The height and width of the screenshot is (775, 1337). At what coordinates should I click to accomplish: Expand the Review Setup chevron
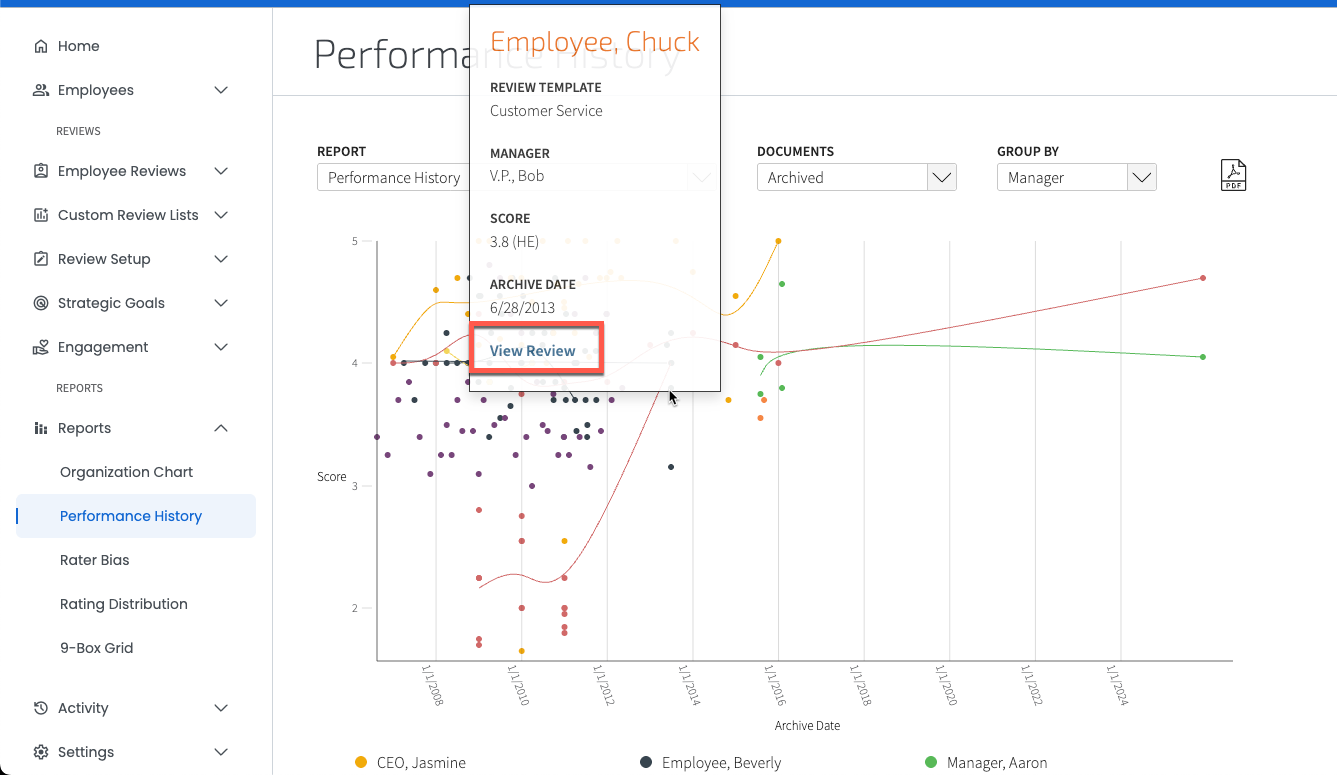click(222, 259)
